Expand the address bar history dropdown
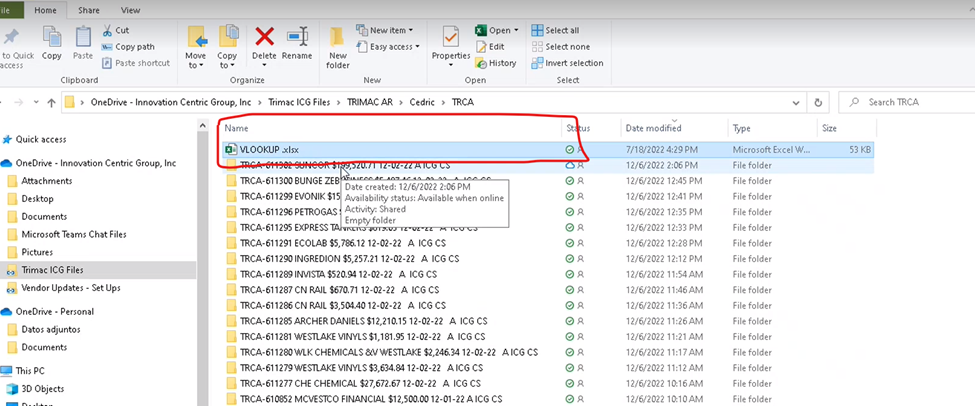This screenshot has width=975, height=406. 796,103
